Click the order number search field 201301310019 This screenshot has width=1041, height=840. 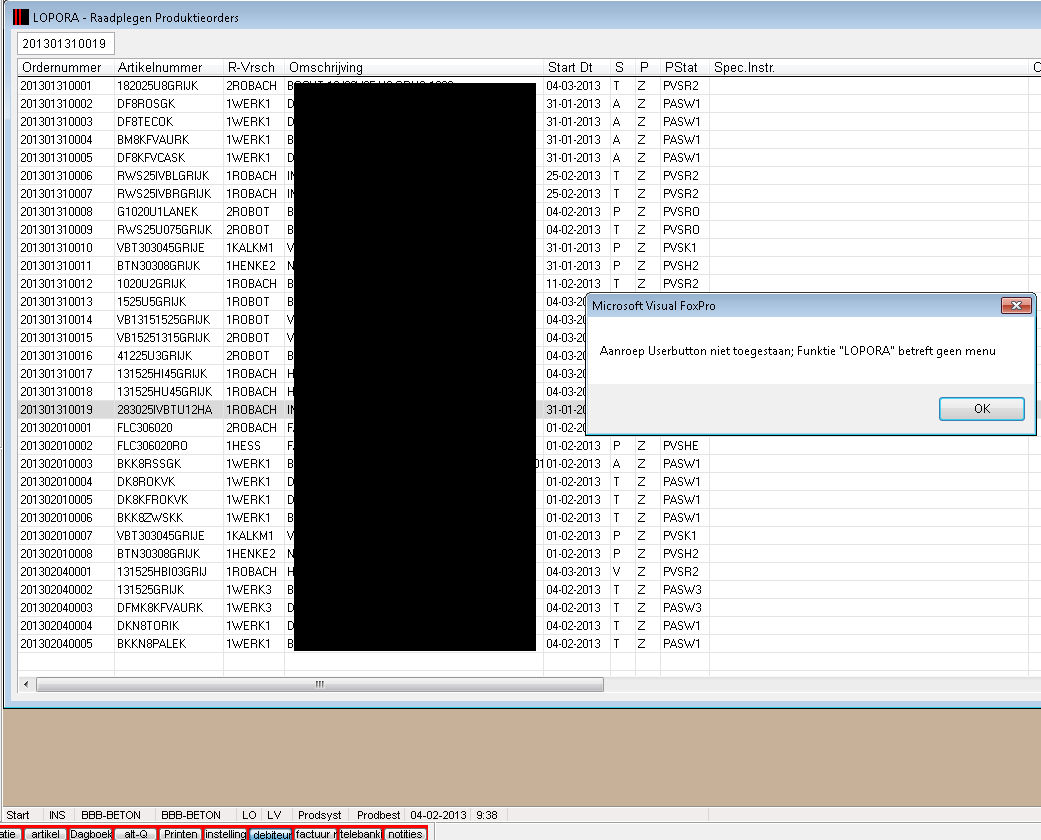coord(65,44)
